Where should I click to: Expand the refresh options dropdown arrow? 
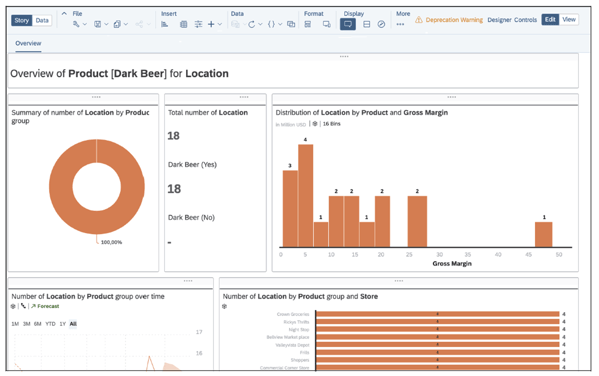click(260, 24)
